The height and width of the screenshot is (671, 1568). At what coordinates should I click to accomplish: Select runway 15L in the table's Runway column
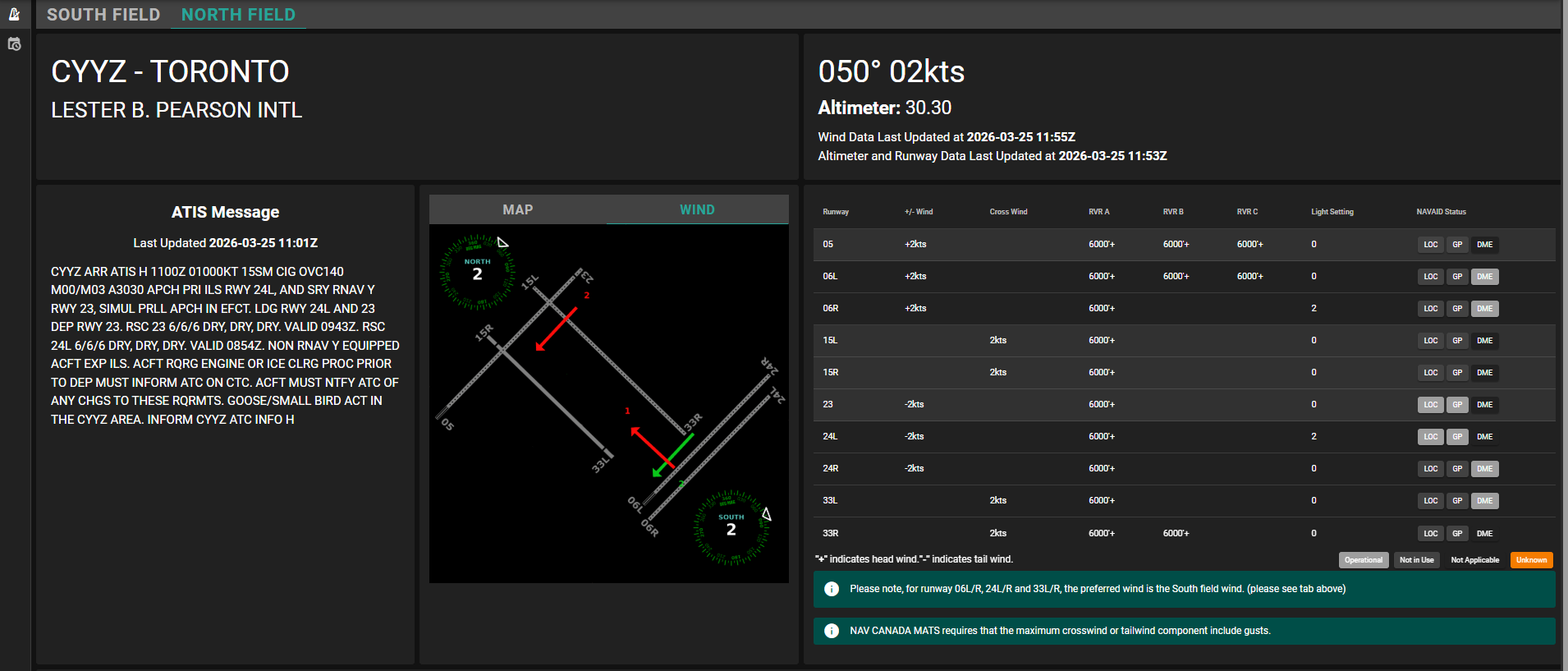tap(830, 341)
